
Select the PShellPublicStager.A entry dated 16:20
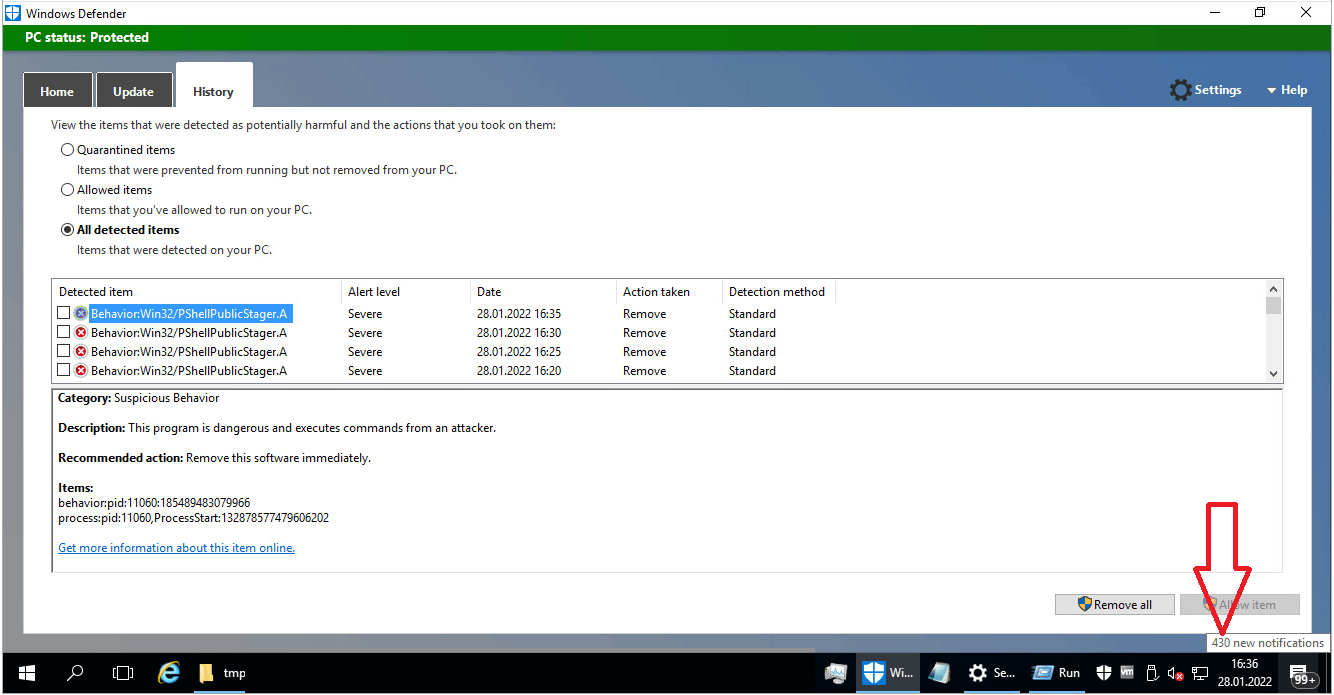pyautogui.click(x=189, y=371)
